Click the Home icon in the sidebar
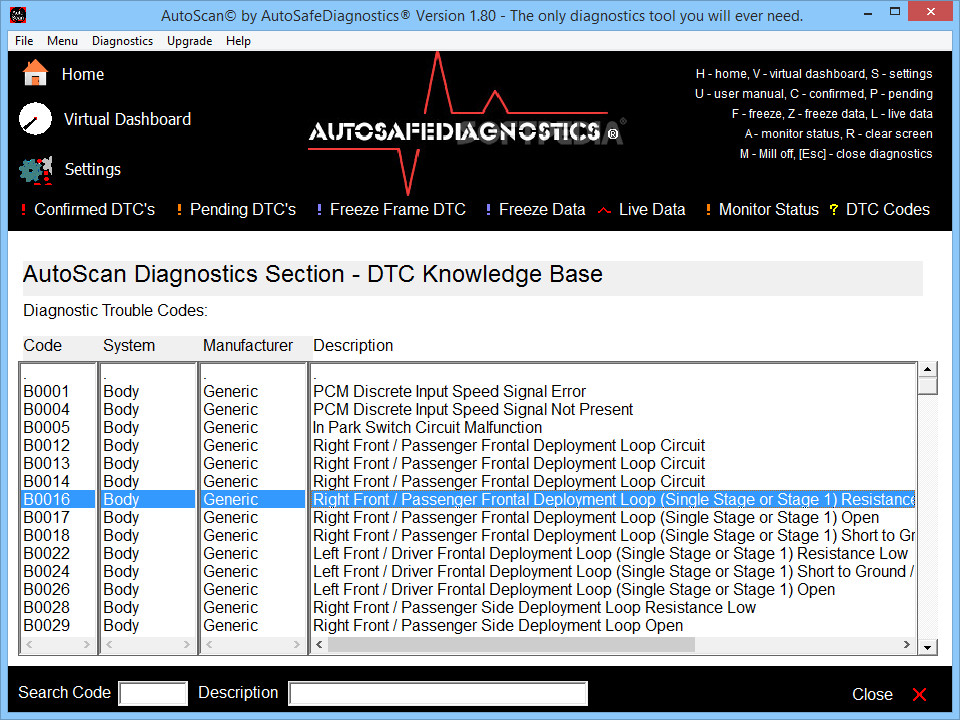Image resolution: width=960 pixels, height=720 pixels. pos(35,74)
